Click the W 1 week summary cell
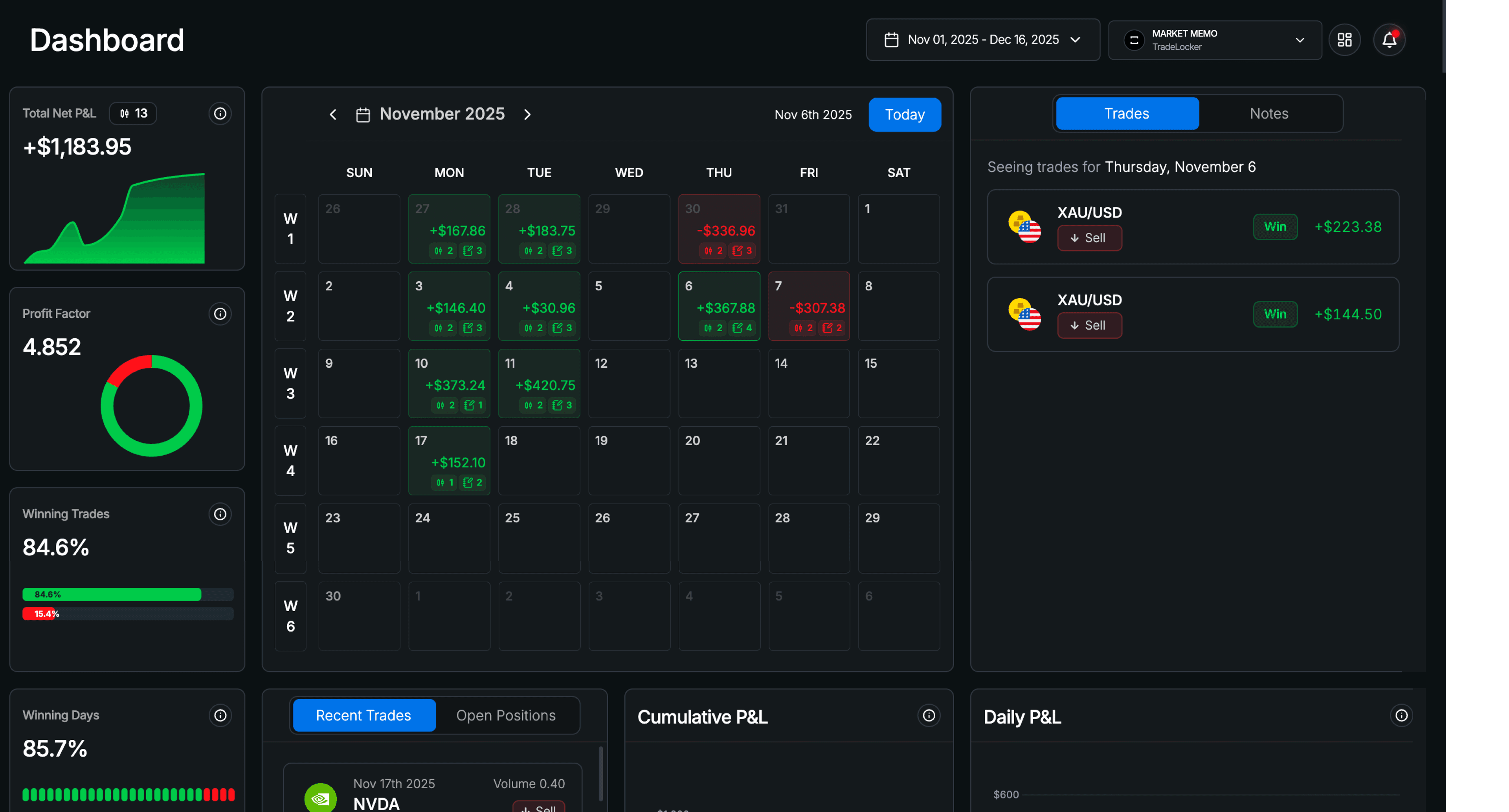Viewport: 1509px width, 812px height. 290,229
